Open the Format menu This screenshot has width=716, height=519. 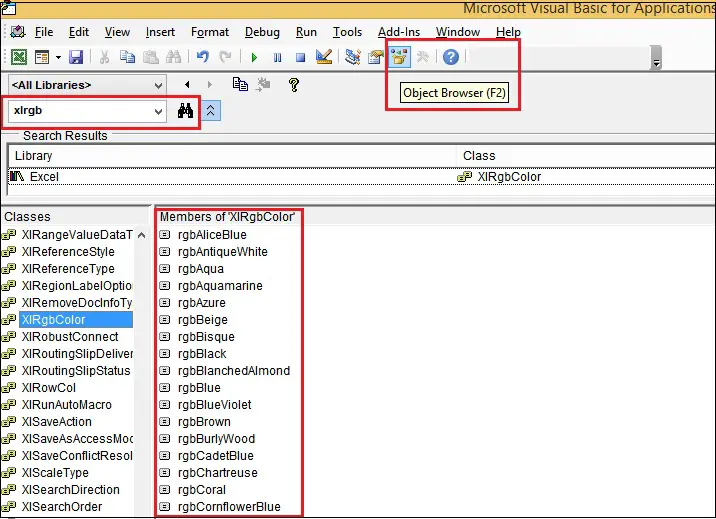(210, 32)
